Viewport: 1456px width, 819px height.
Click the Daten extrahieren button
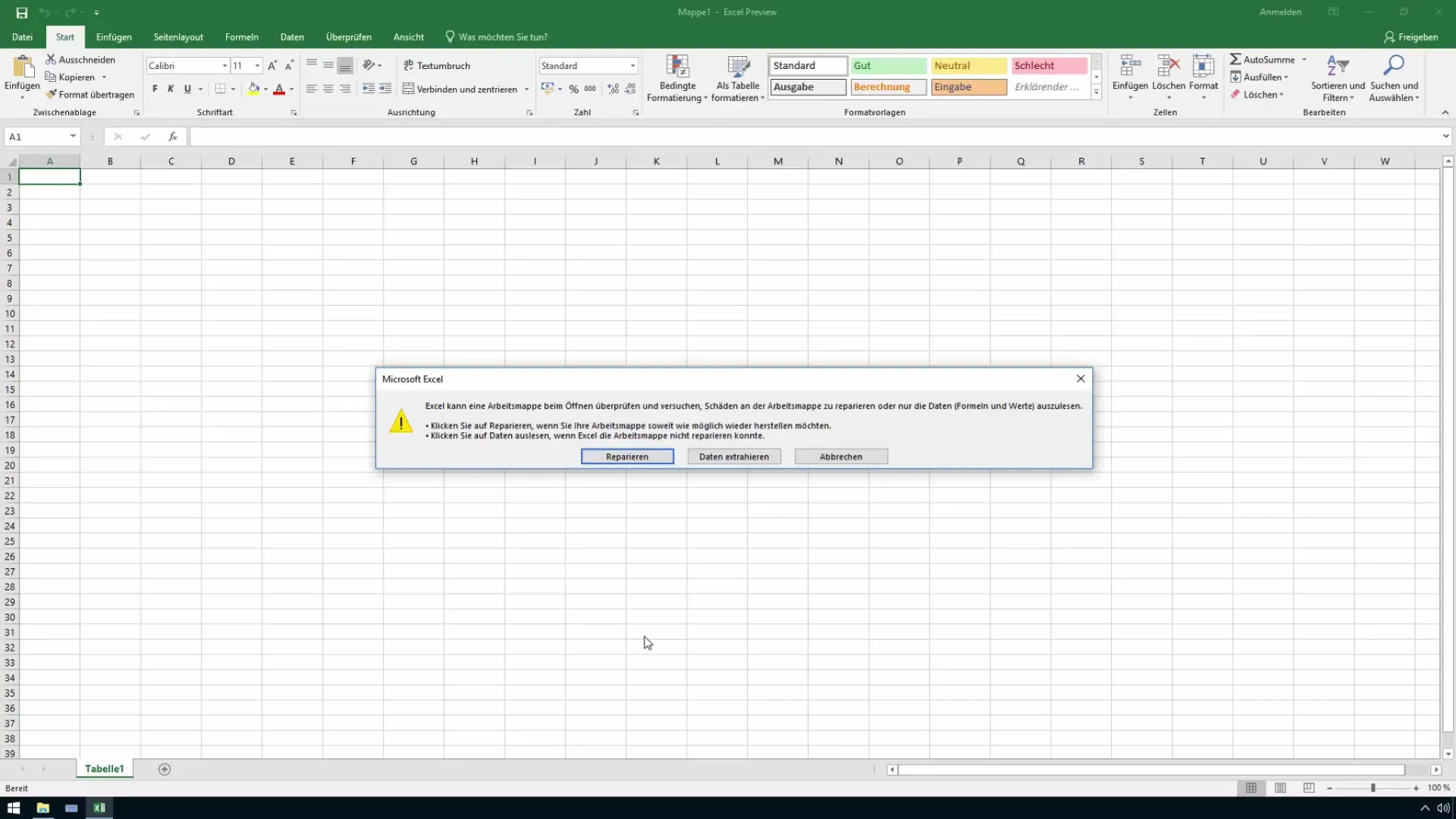(733, 457)
